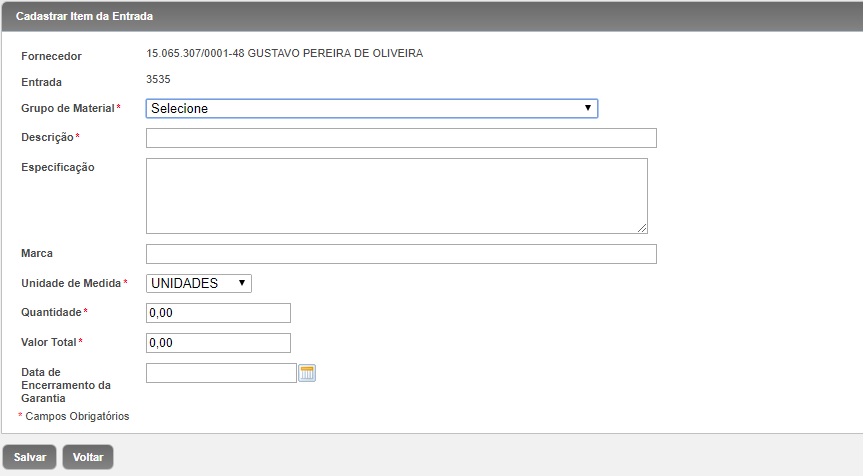Screen dimensions: 866x476
Task: Select the Marca input field
Action: point(400,254)
